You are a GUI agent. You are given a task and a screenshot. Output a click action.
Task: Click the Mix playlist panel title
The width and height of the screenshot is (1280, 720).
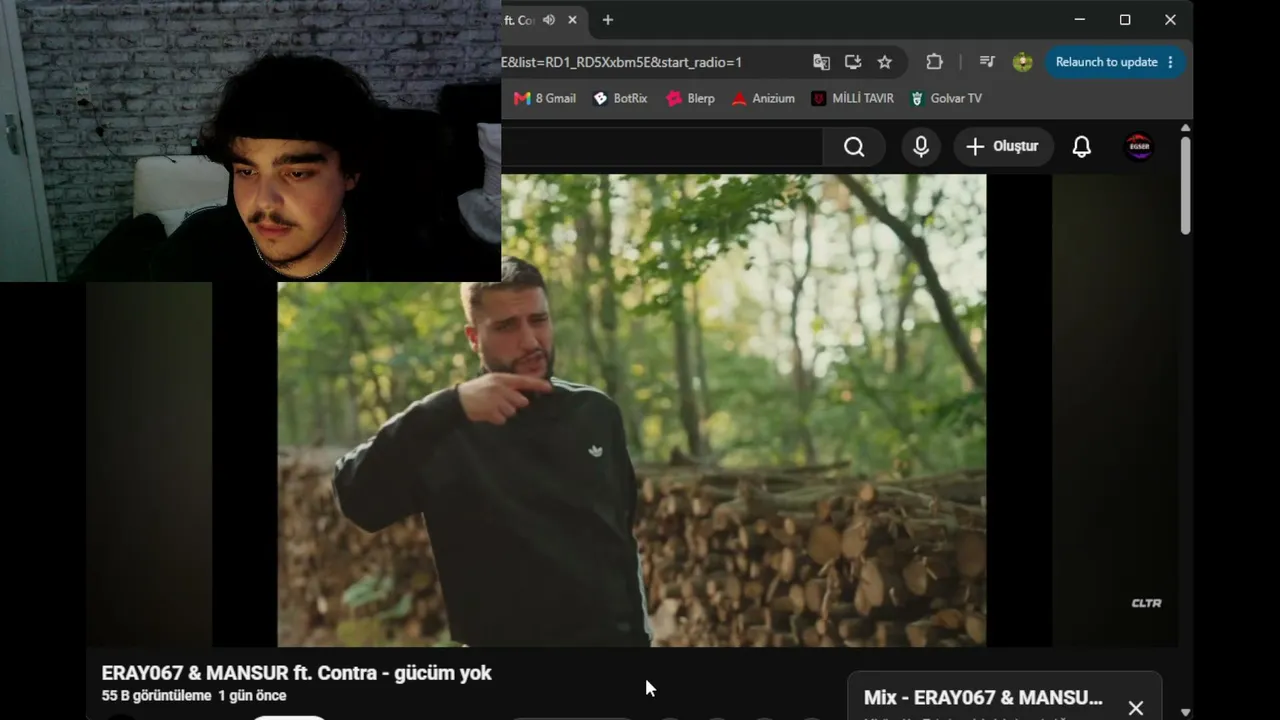point(983,697)
